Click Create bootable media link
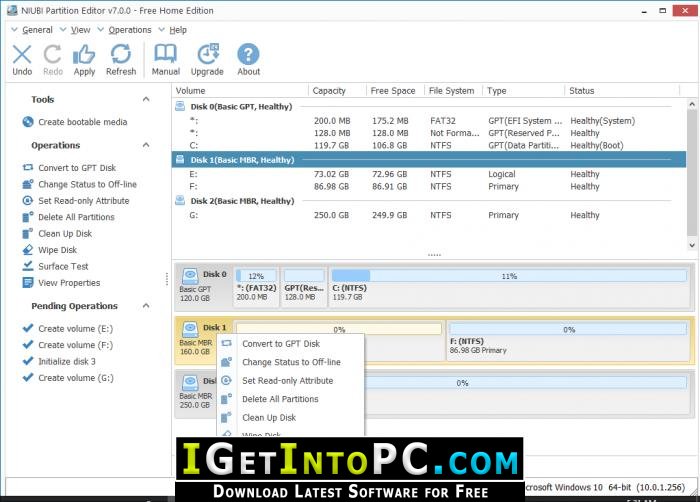The image size is (700, 502). point(83,122)
